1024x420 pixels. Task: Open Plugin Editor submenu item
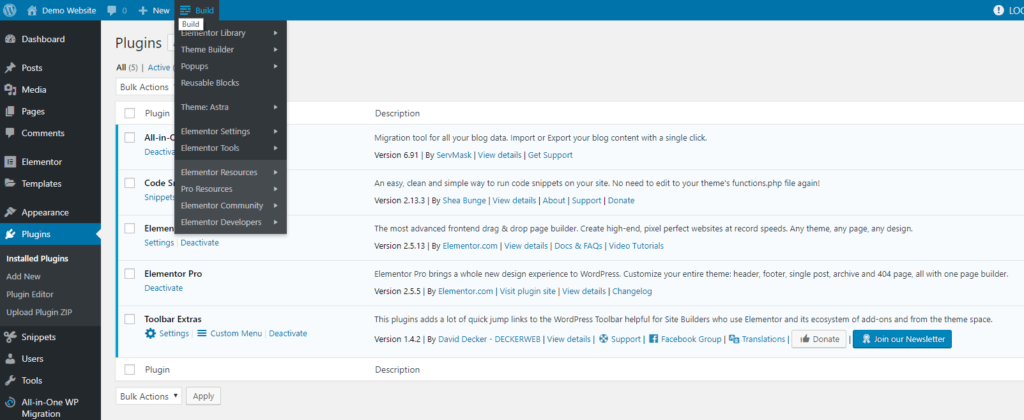pos(30,295)
